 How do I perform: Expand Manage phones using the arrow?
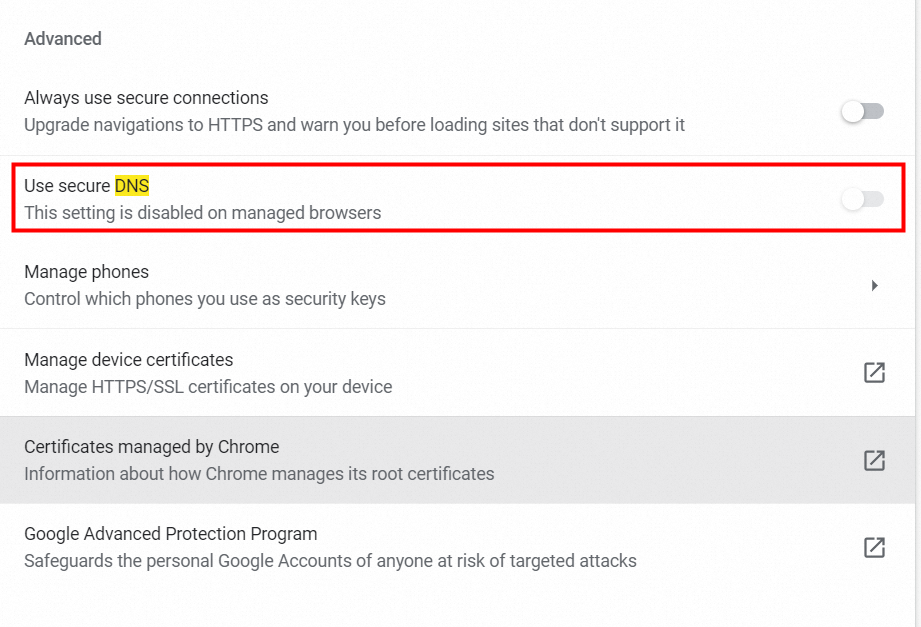(874, 286)
